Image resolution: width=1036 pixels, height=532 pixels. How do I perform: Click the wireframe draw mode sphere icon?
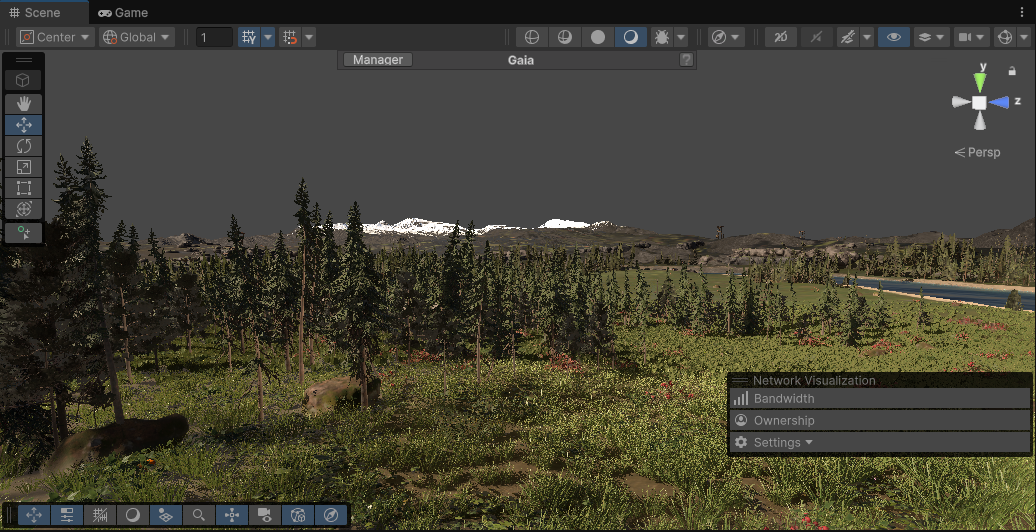[x=532, y=37]
